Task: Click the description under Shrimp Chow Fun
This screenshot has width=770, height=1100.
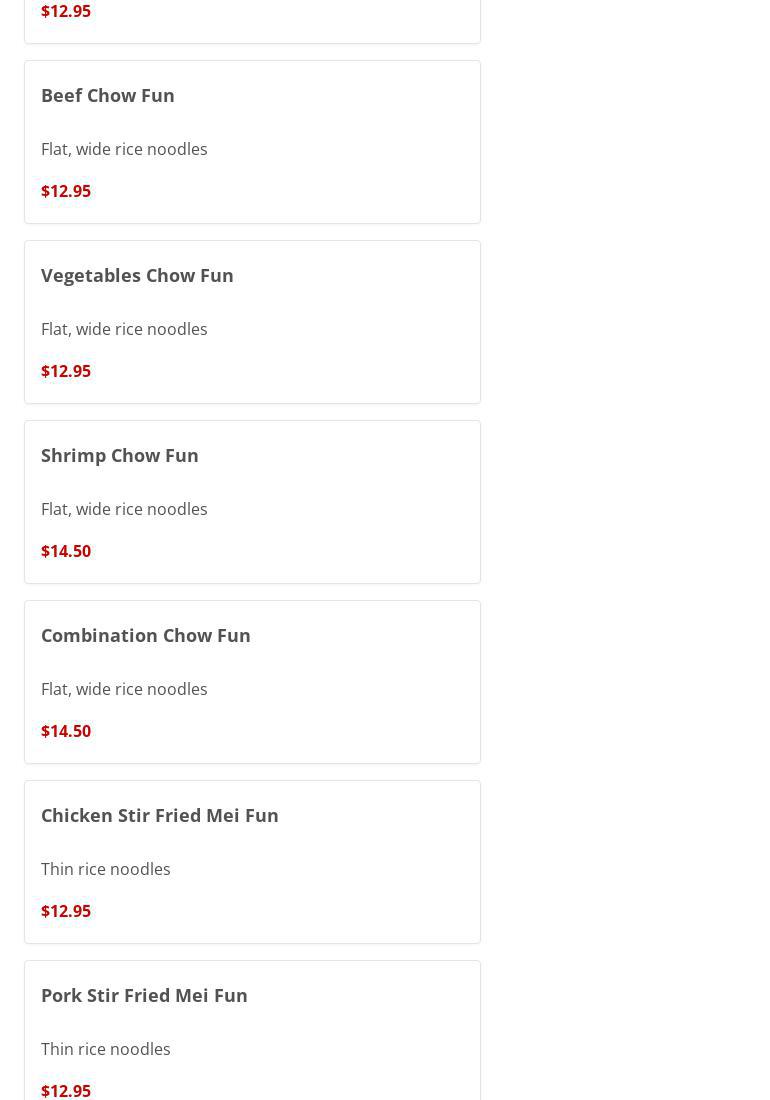Action: pos(124,509)
